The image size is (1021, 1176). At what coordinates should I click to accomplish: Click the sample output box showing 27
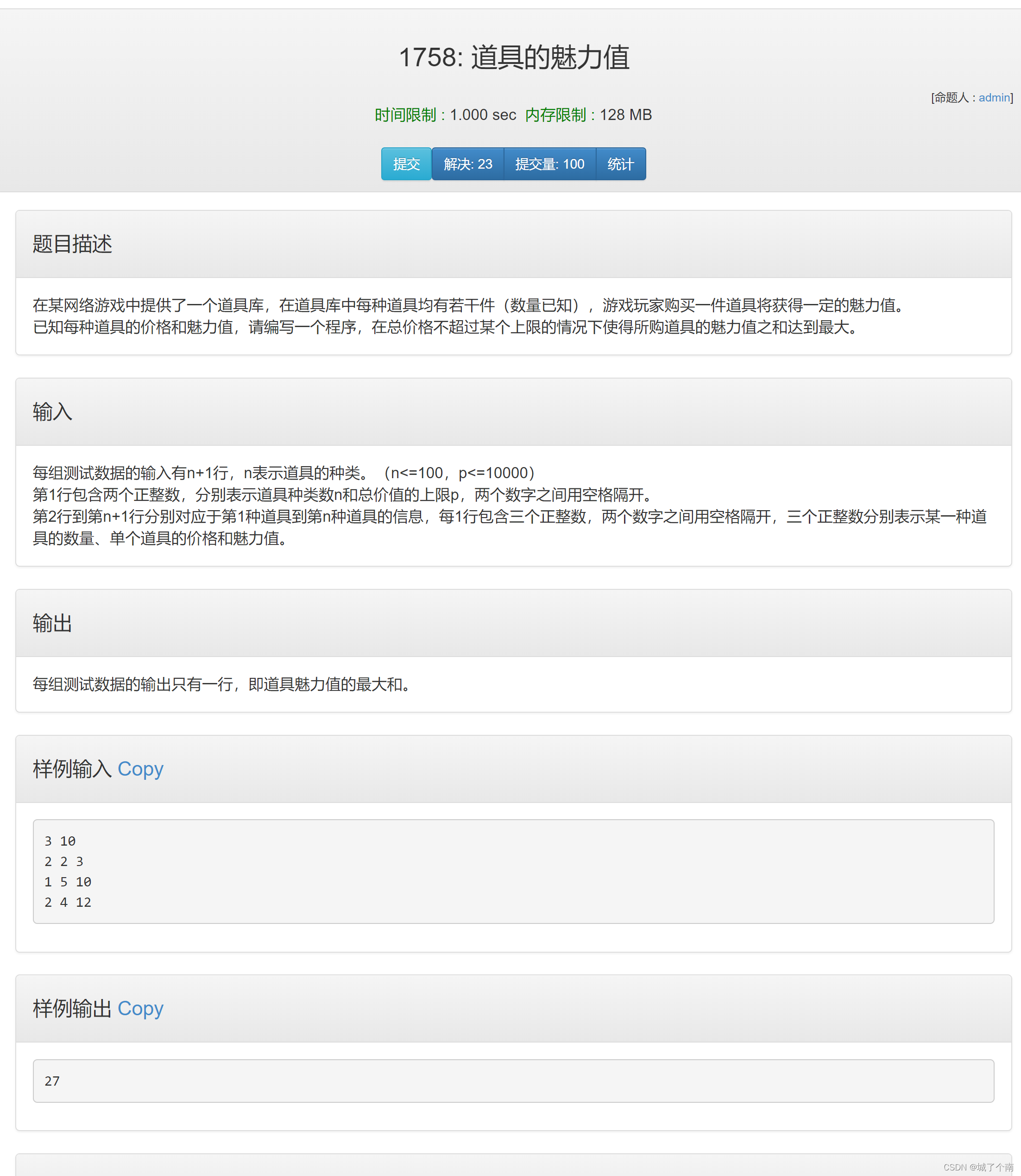(x=513, y=1081)
